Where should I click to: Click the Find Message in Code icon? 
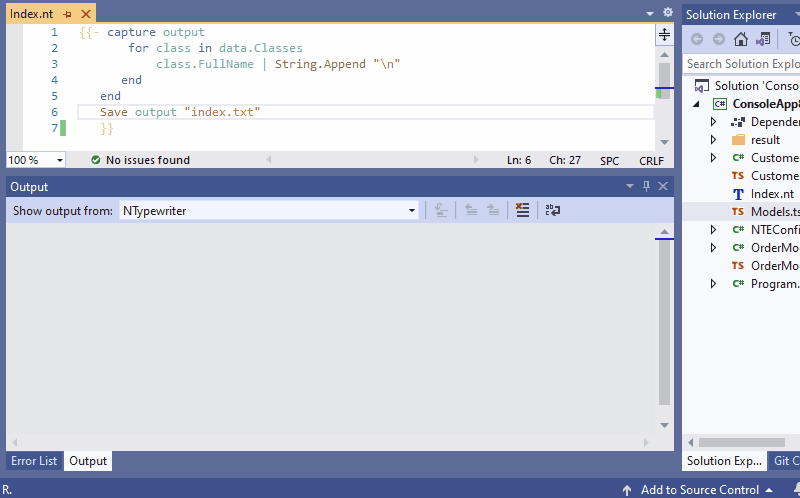pyautogui.click(x=441, y=210)
